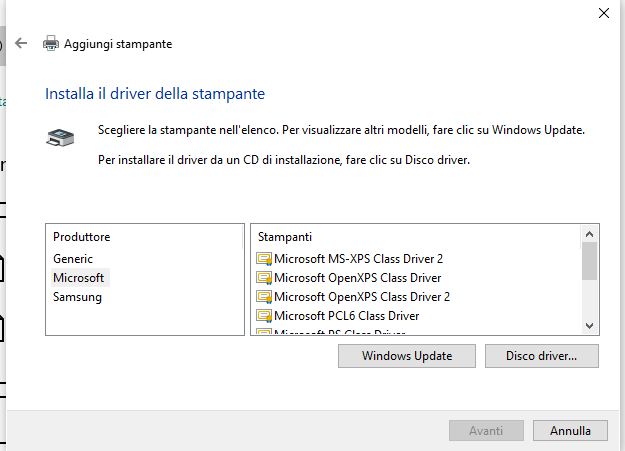Click the Stampanti scrollbar thumb
This screenshot has height=451, width=625.
point(590,261)
